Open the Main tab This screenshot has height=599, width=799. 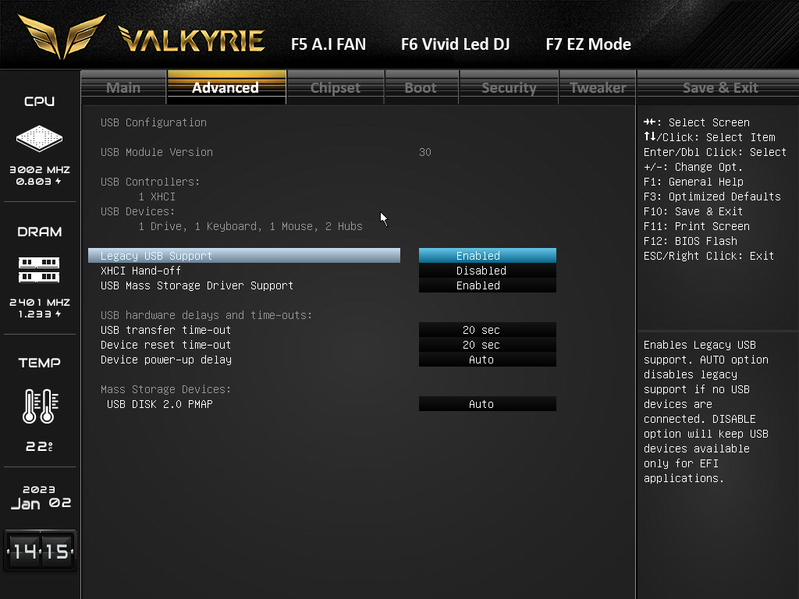(x=123, y=88)
